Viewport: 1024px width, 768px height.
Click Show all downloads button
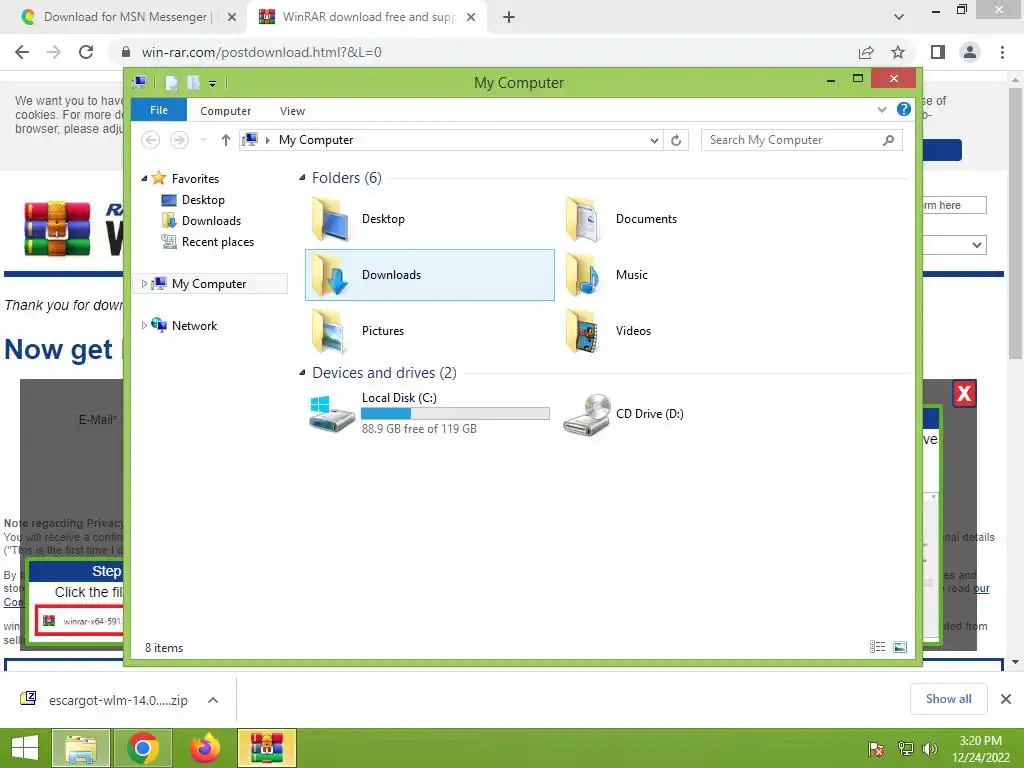click(948, 699)
